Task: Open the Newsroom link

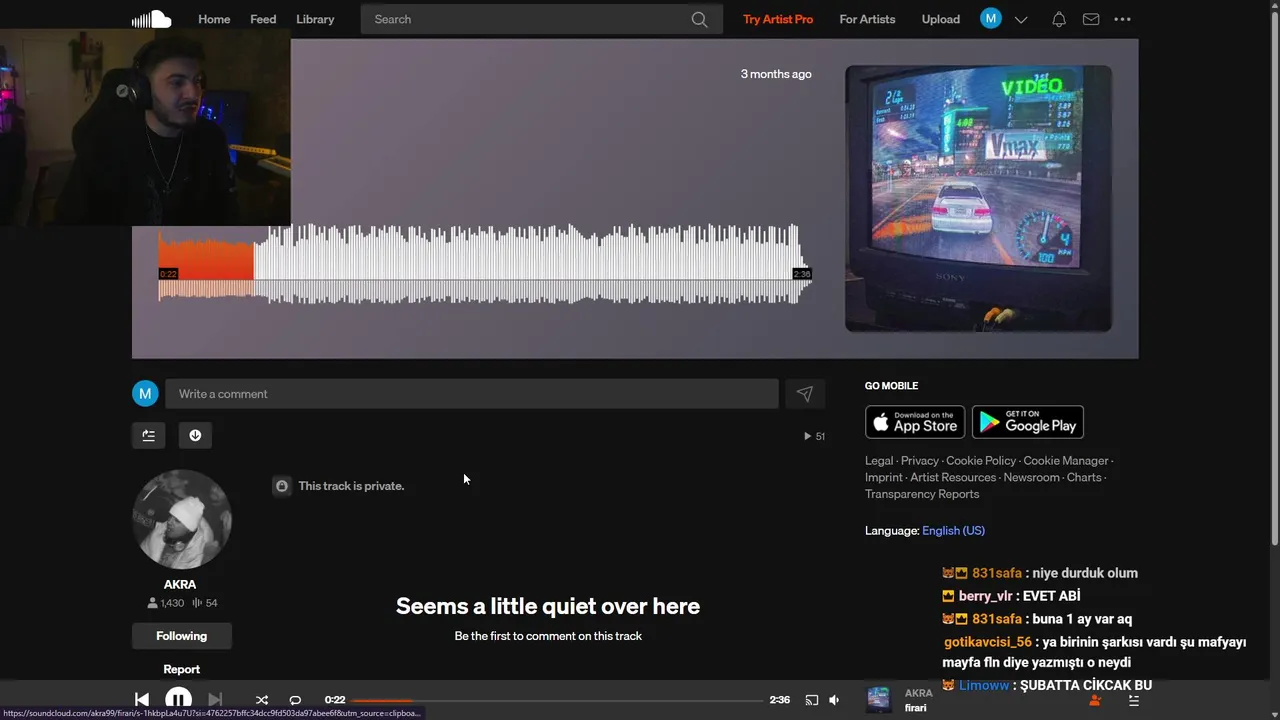Action: (x=1031, y=478)
